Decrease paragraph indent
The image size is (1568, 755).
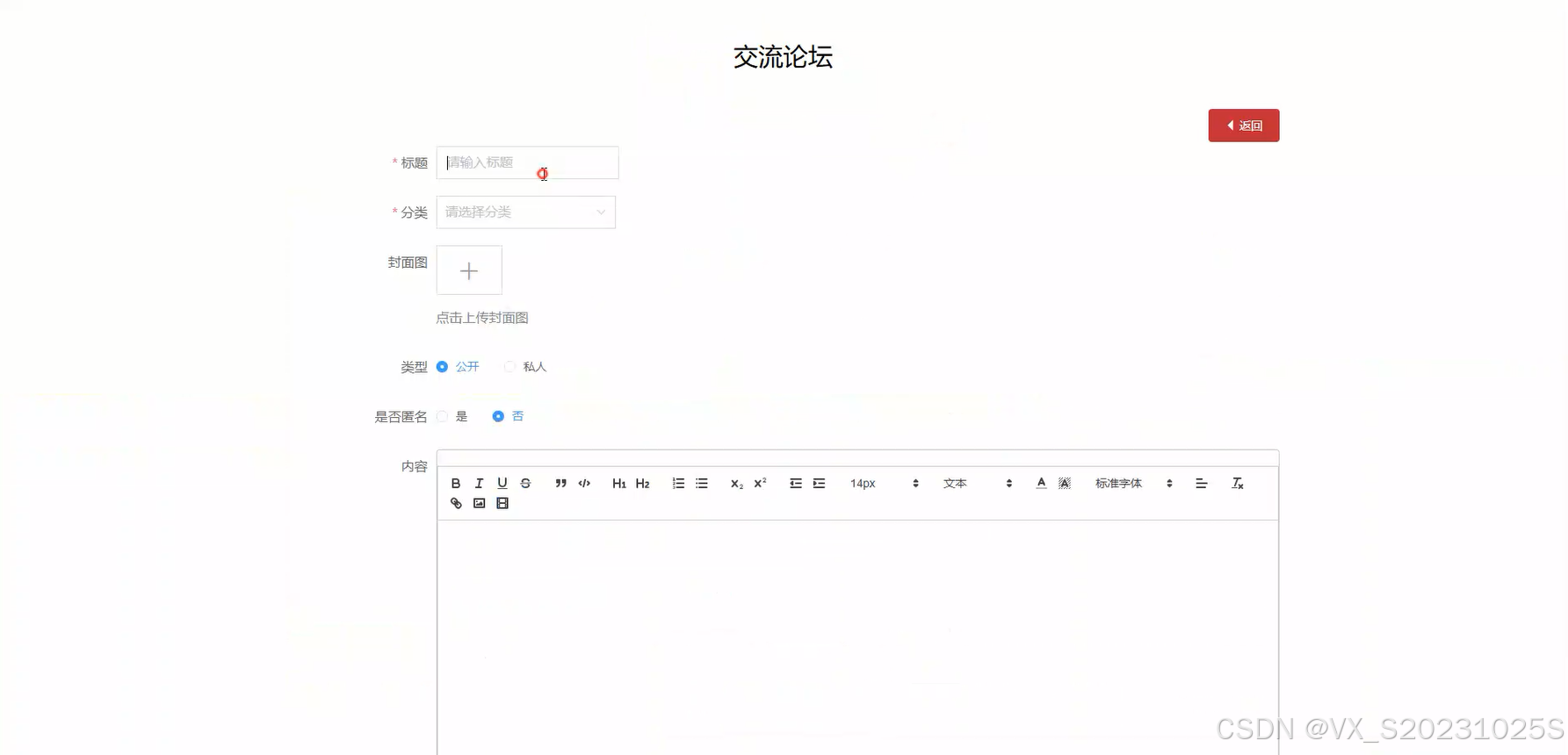click(796, 484)
